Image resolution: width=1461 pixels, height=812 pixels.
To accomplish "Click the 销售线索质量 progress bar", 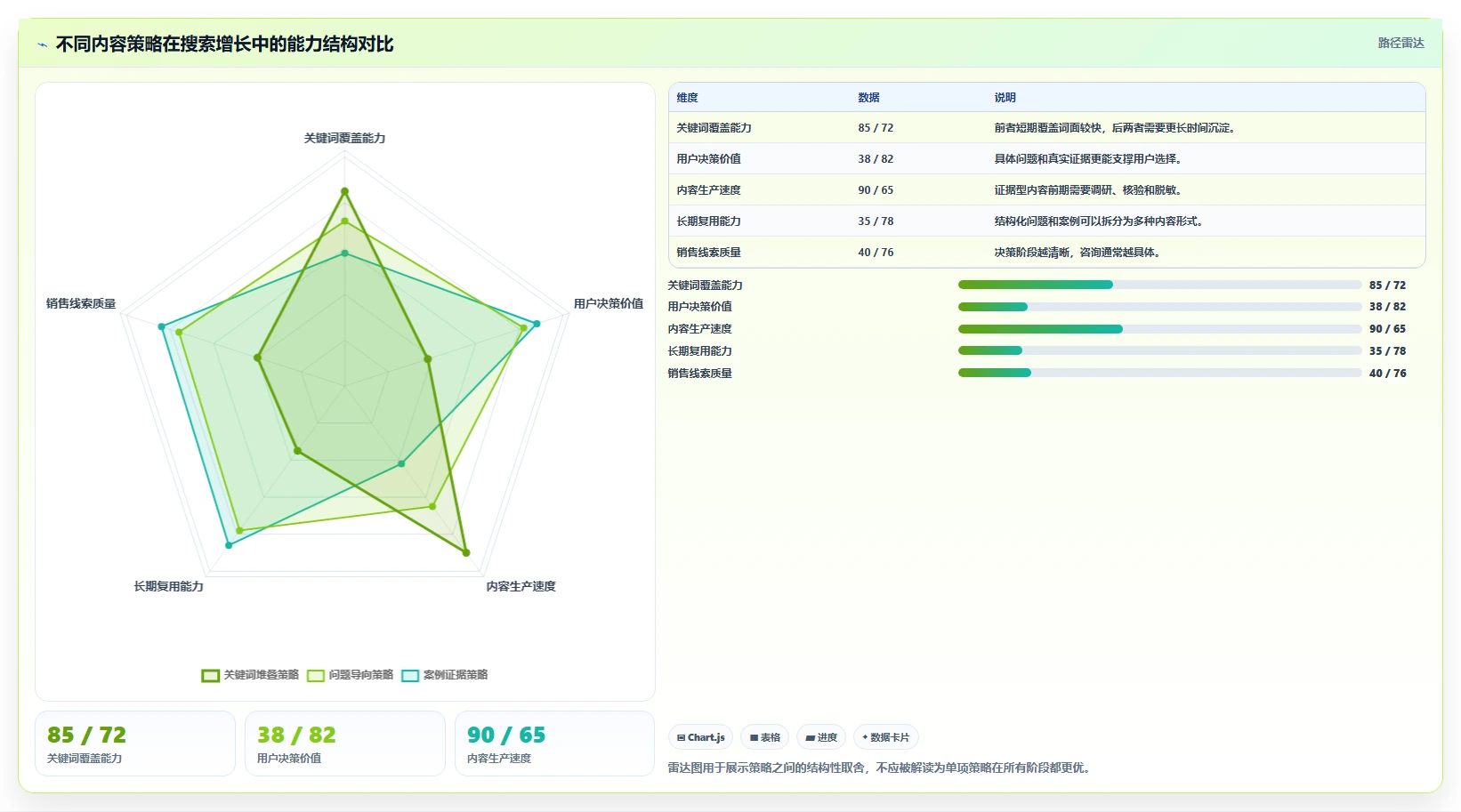I will [1159, 373].
